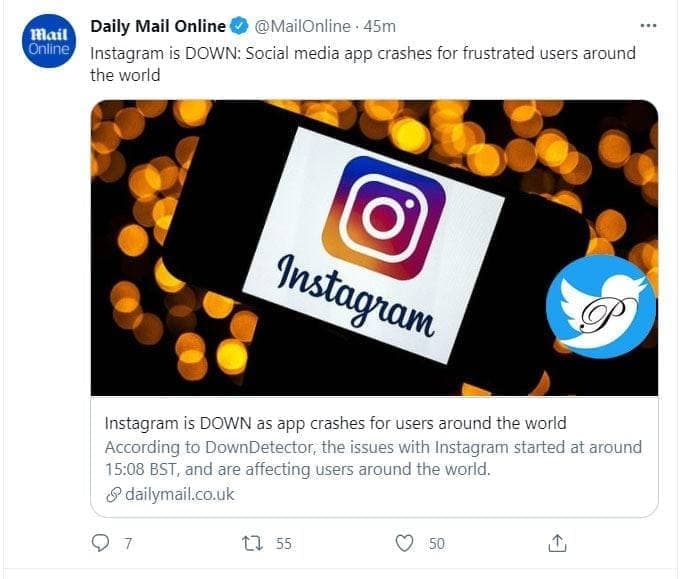This screenshot has height=579, width=685.
Task: Click the reply count 7
Action: tap(128, 544)
